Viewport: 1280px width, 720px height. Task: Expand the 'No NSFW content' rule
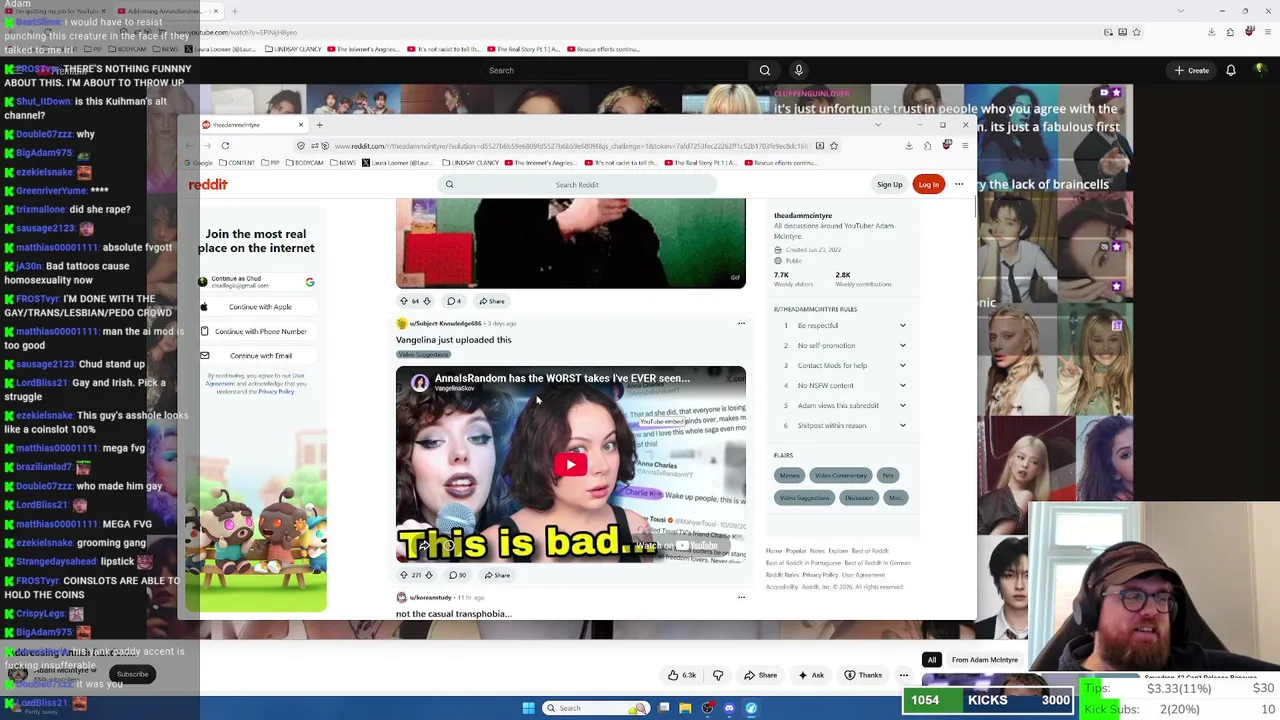pyautogui.click(x=902, y=385)
